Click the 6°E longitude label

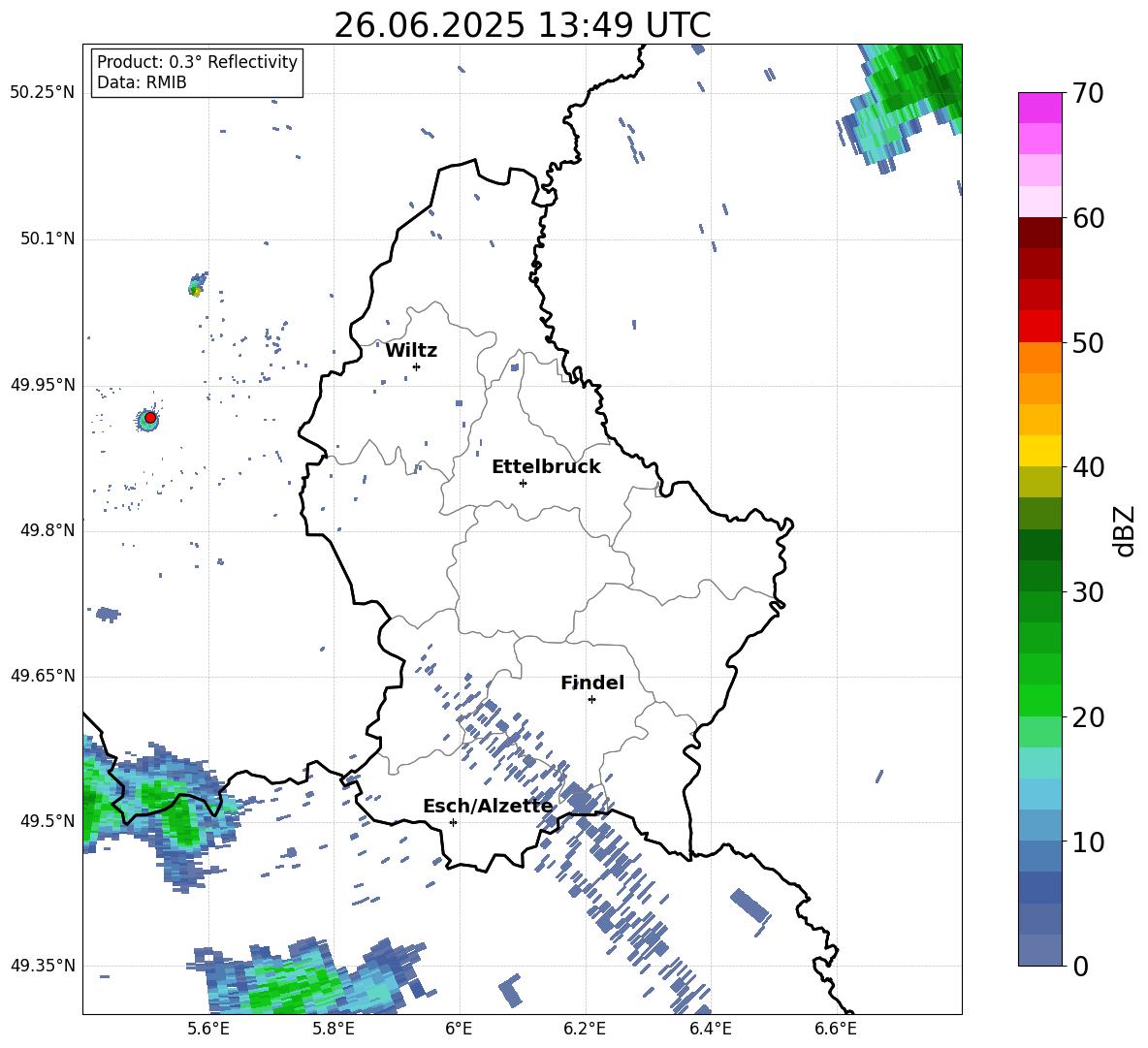click(459, 1029)
